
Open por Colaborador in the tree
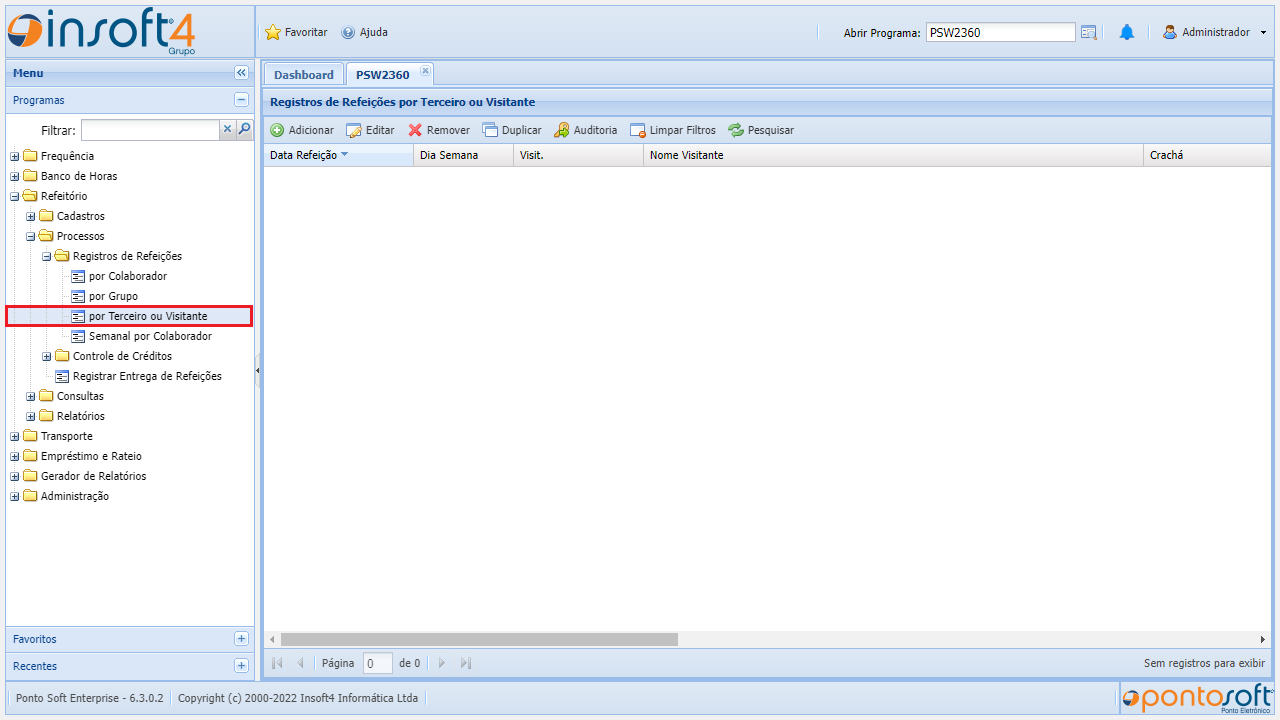point(127,276)
